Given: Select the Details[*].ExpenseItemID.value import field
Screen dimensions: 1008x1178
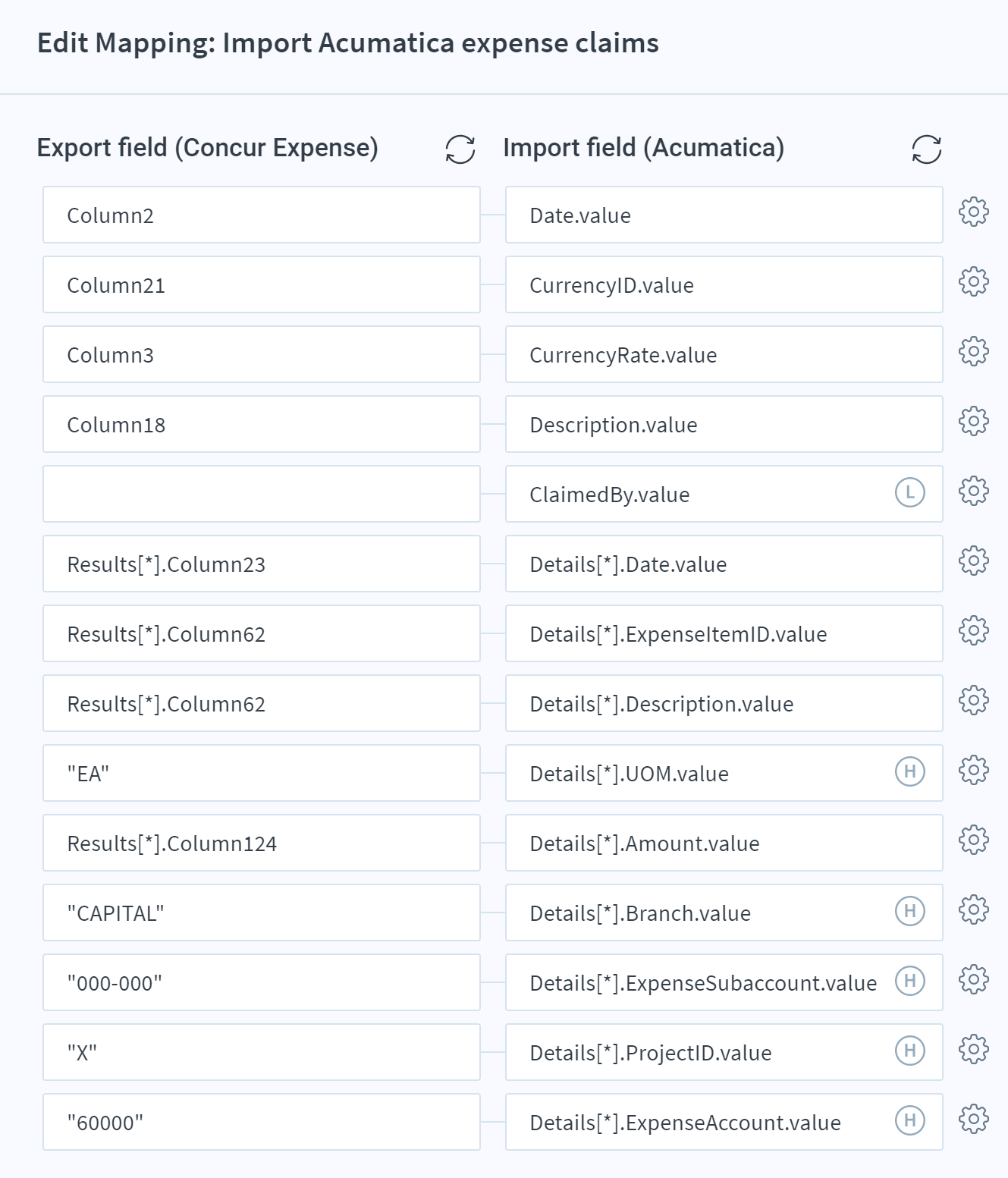Looking at the screenshot, I should [x=724, y=633].
